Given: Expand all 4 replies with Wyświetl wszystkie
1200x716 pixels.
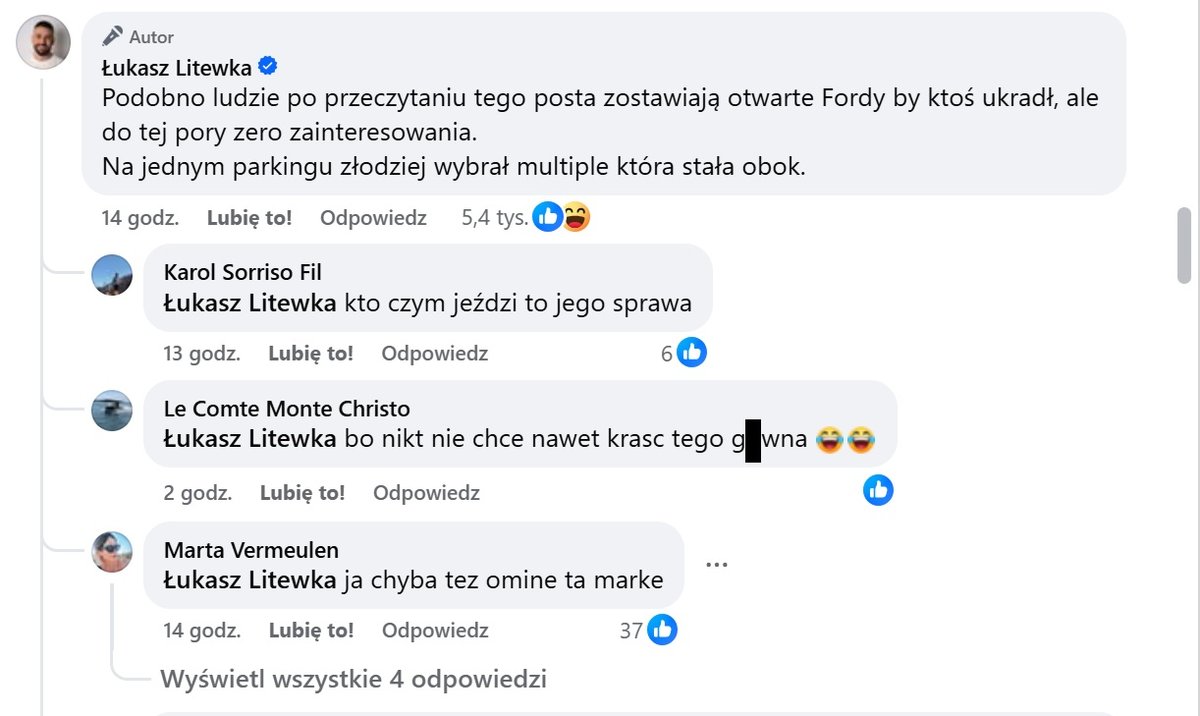Looking at the screenshot, I should (353, 680).
